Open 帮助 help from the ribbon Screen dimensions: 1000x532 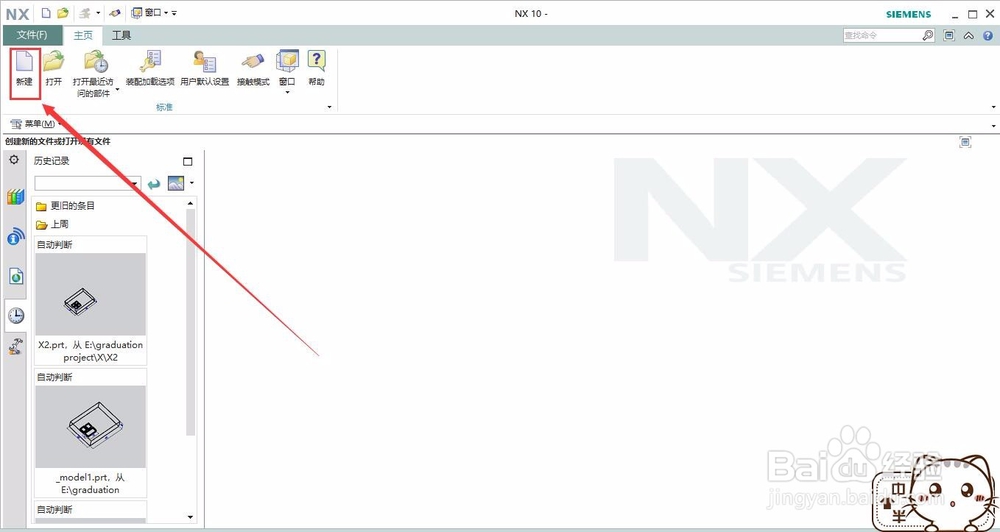coord(316,69)
